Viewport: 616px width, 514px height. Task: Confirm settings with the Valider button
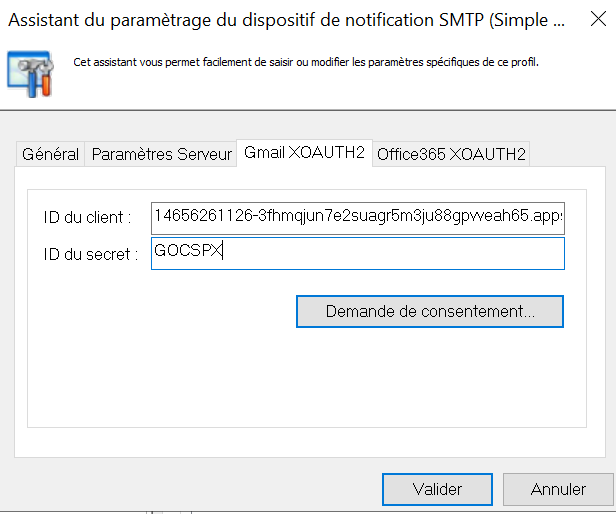[437, 489]
